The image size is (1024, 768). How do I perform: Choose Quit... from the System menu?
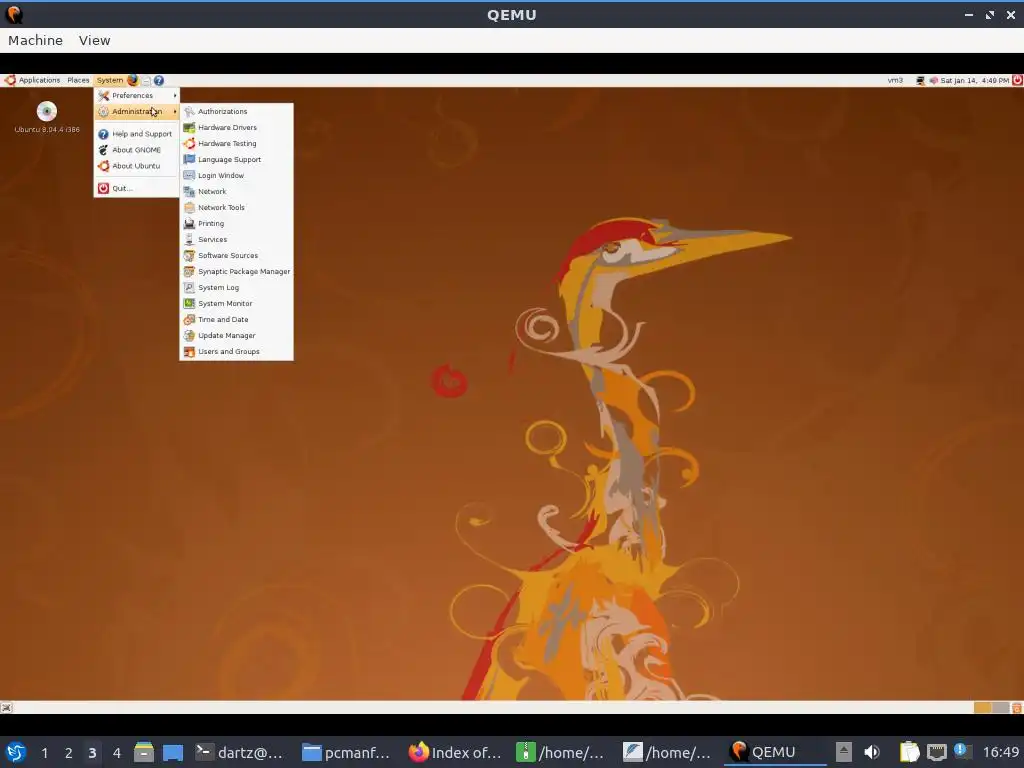[136, 188]
